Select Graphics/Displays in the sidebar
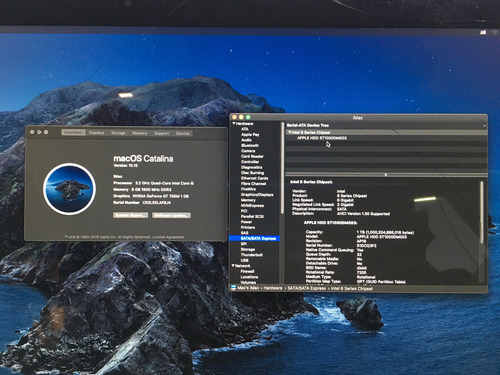 [x=257, y=195]
